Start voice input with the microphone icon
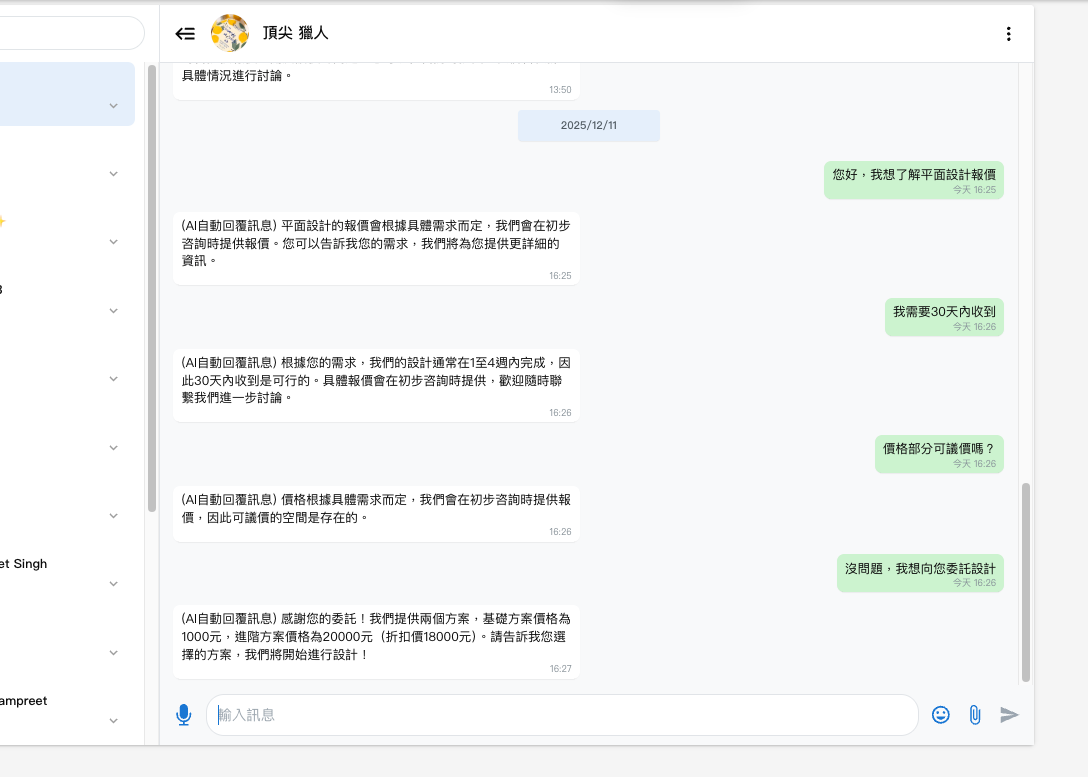 [x=183, y=715]
